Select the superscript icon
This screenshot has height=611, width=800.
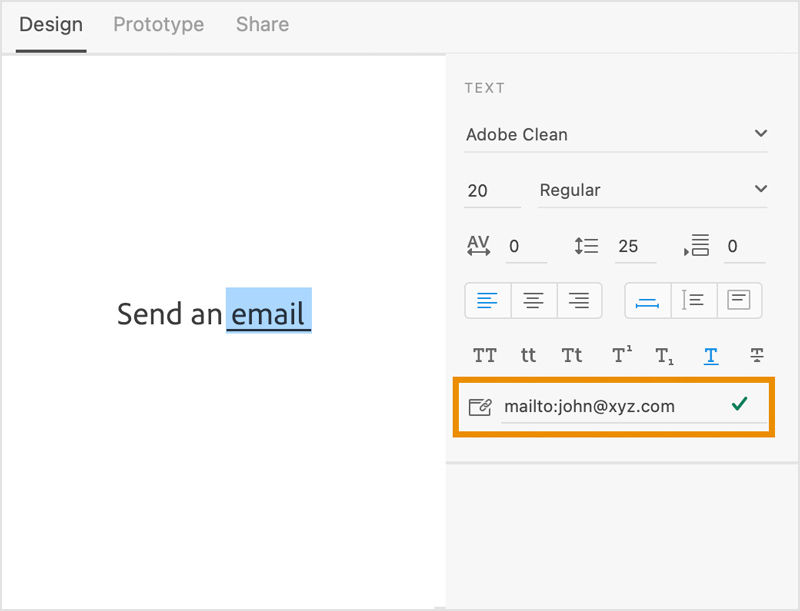621,355
